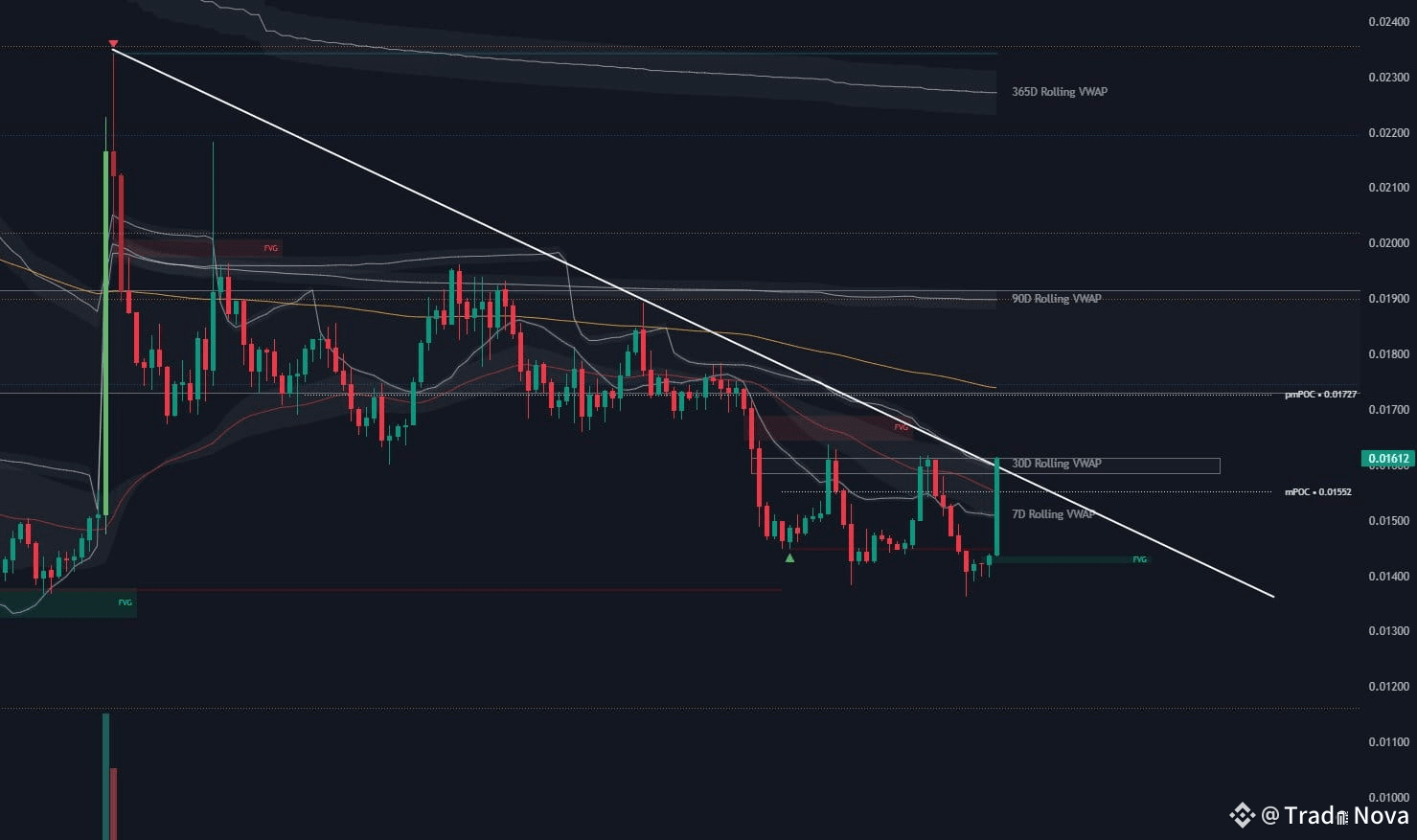Image resolution: width=1417 pixels, height=840 pixels.
Task: Click the small red FVG tag mid-chart
Action: pos(901,427)
